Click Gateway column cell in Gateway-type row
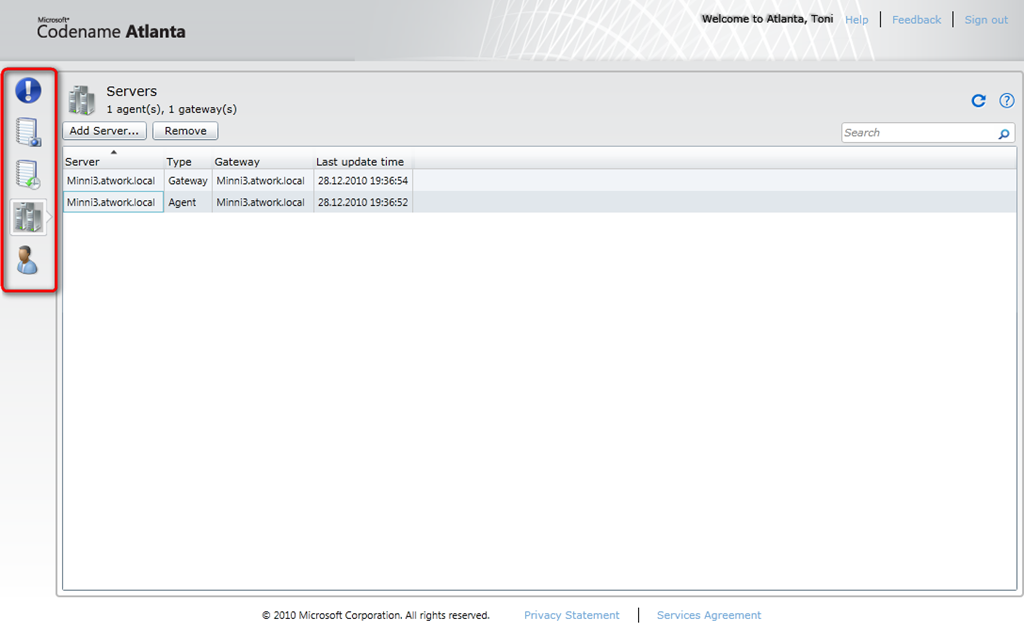 263,180
